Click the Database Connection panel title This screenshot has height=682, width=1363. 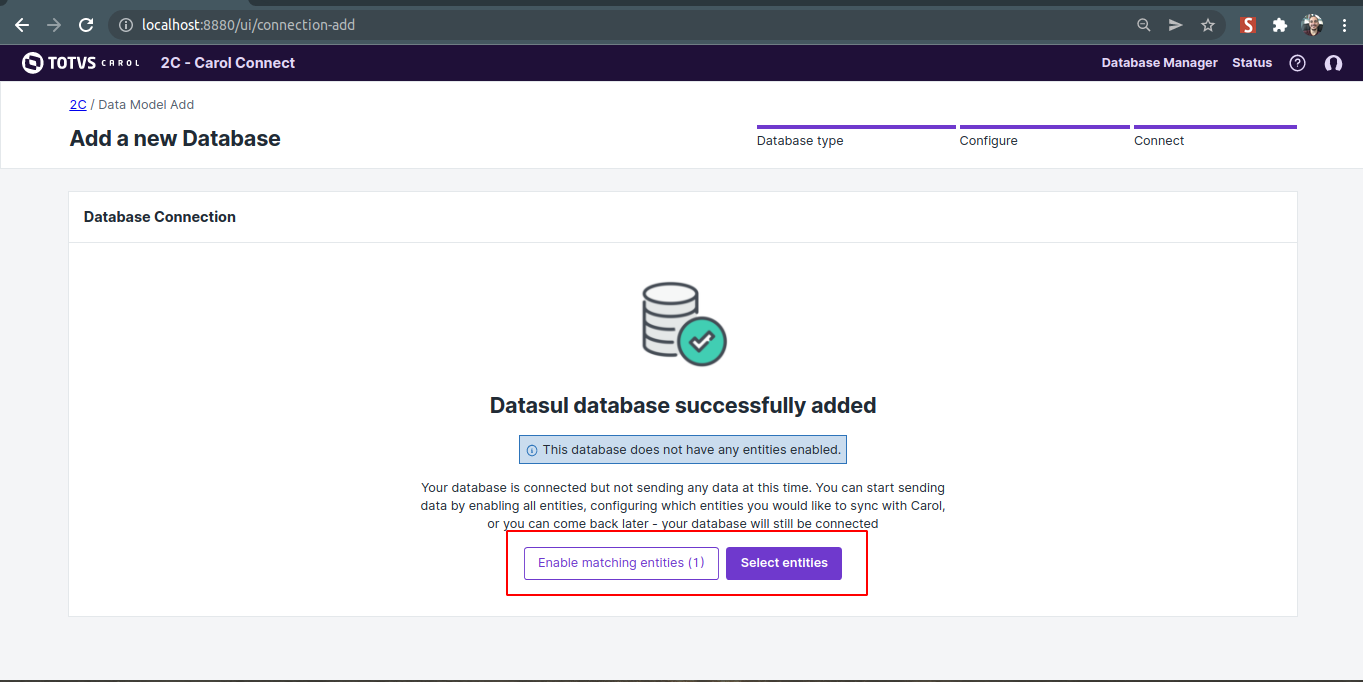[x=160, y=217]
